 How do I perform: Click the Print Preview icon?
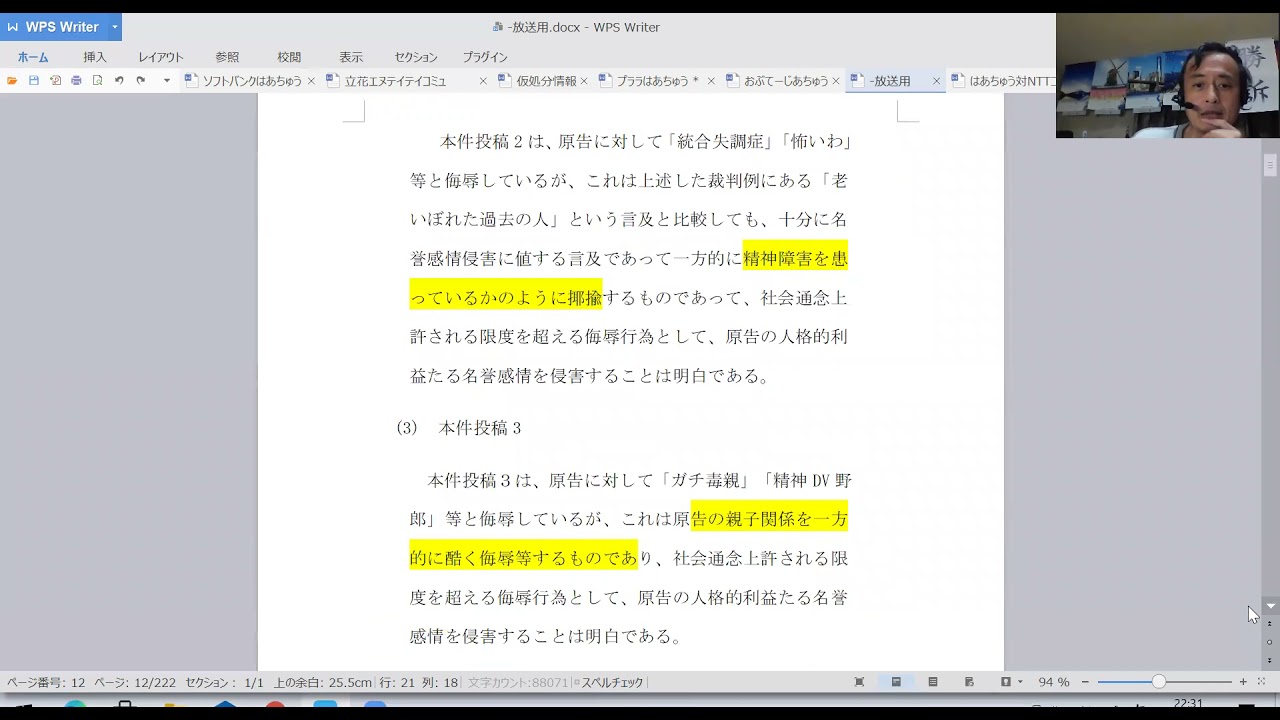click(97, 81)
